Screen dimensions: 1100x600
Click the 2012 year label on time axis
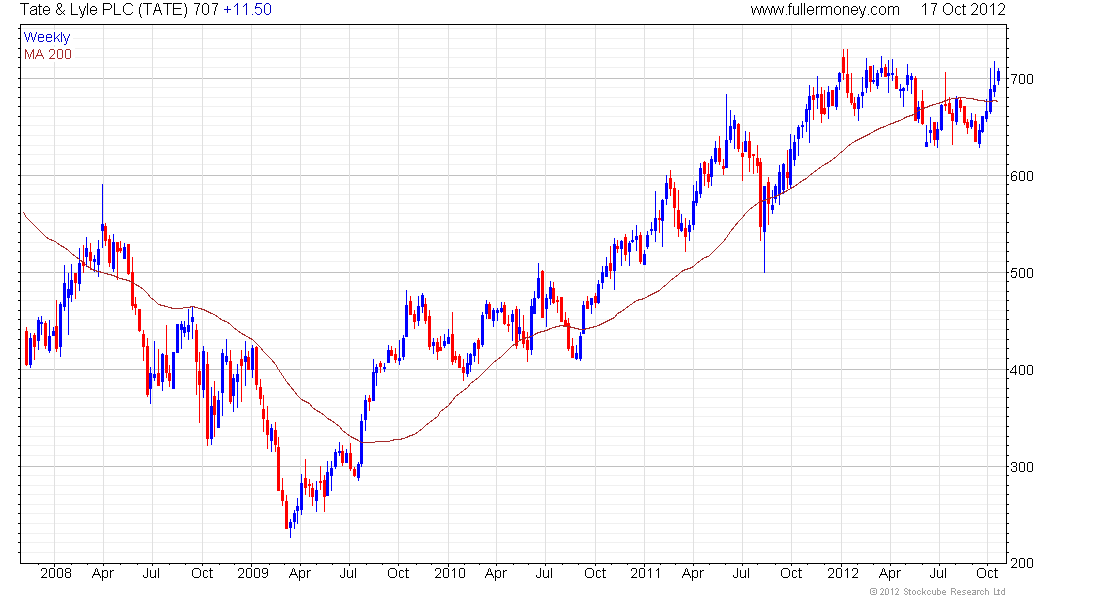pyautogui.click(x=843, y=573)
